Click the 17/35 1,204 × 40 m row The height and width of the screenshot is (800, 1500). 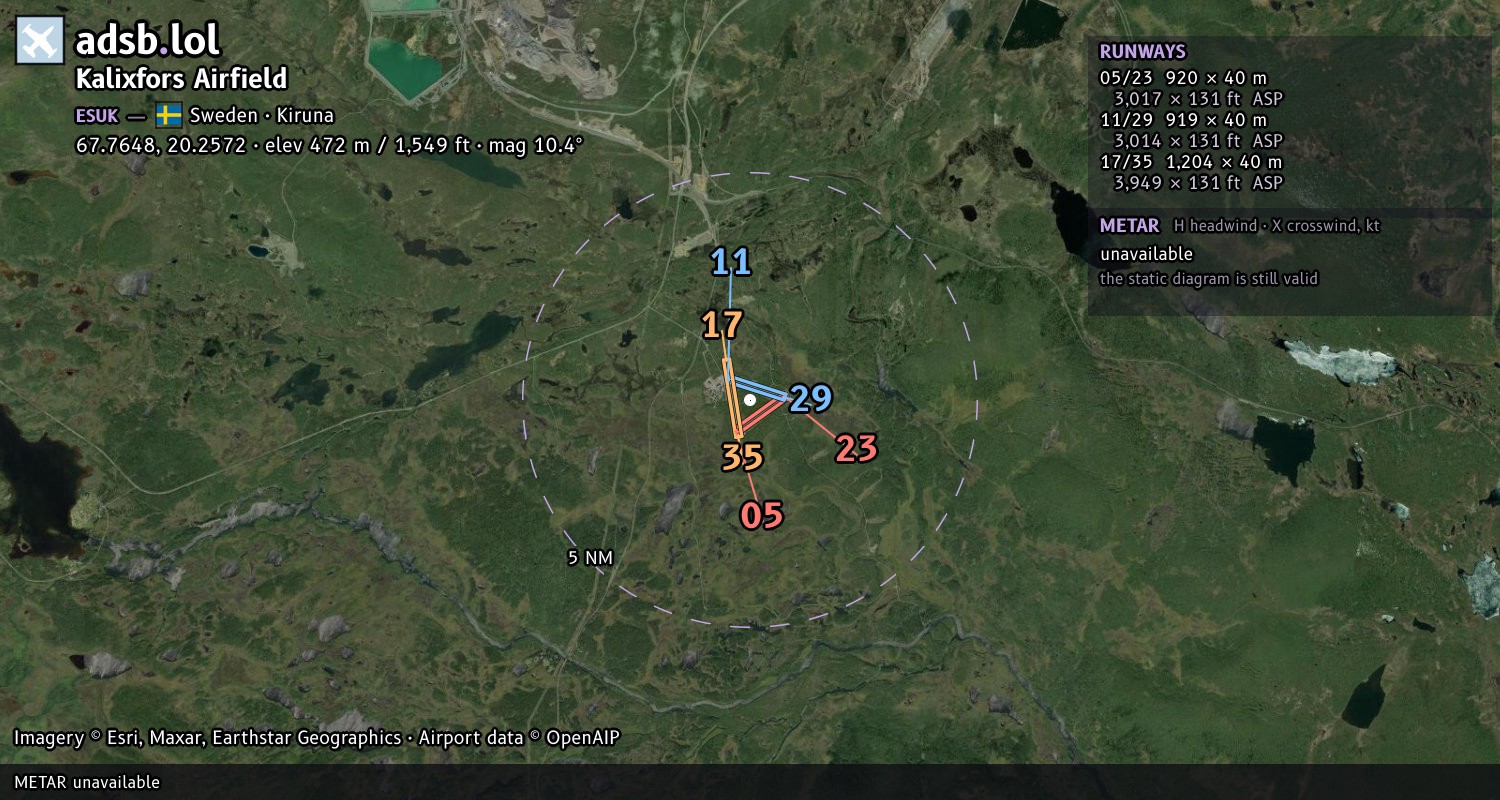point(1190,162)
